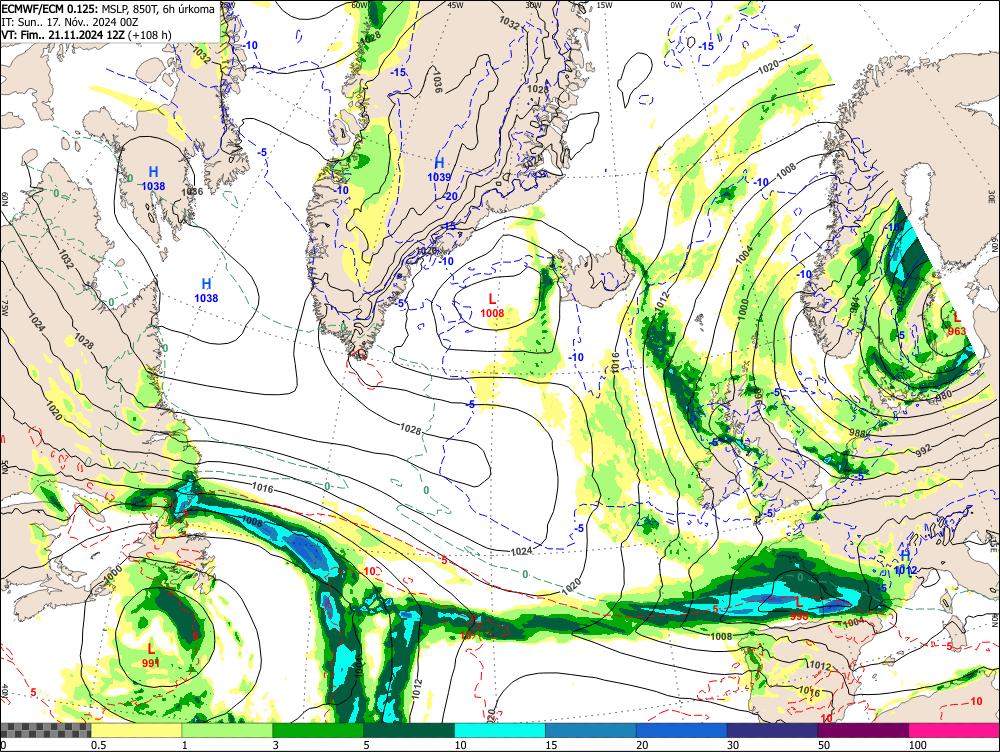The height and width of the screenshot is (752, 1000).
Task: Click the light green 1–3 legend band
Action: tap(227, 730)
